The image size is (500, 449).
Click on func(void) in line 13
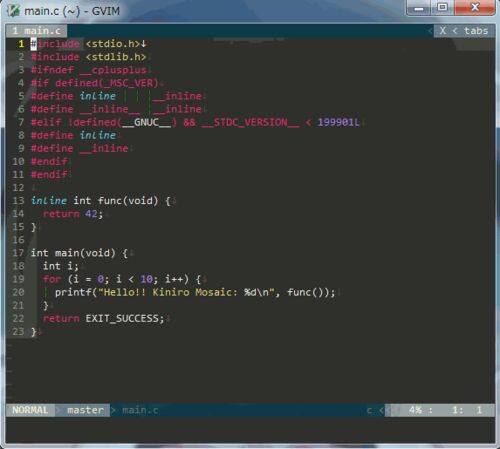[128, 201]
